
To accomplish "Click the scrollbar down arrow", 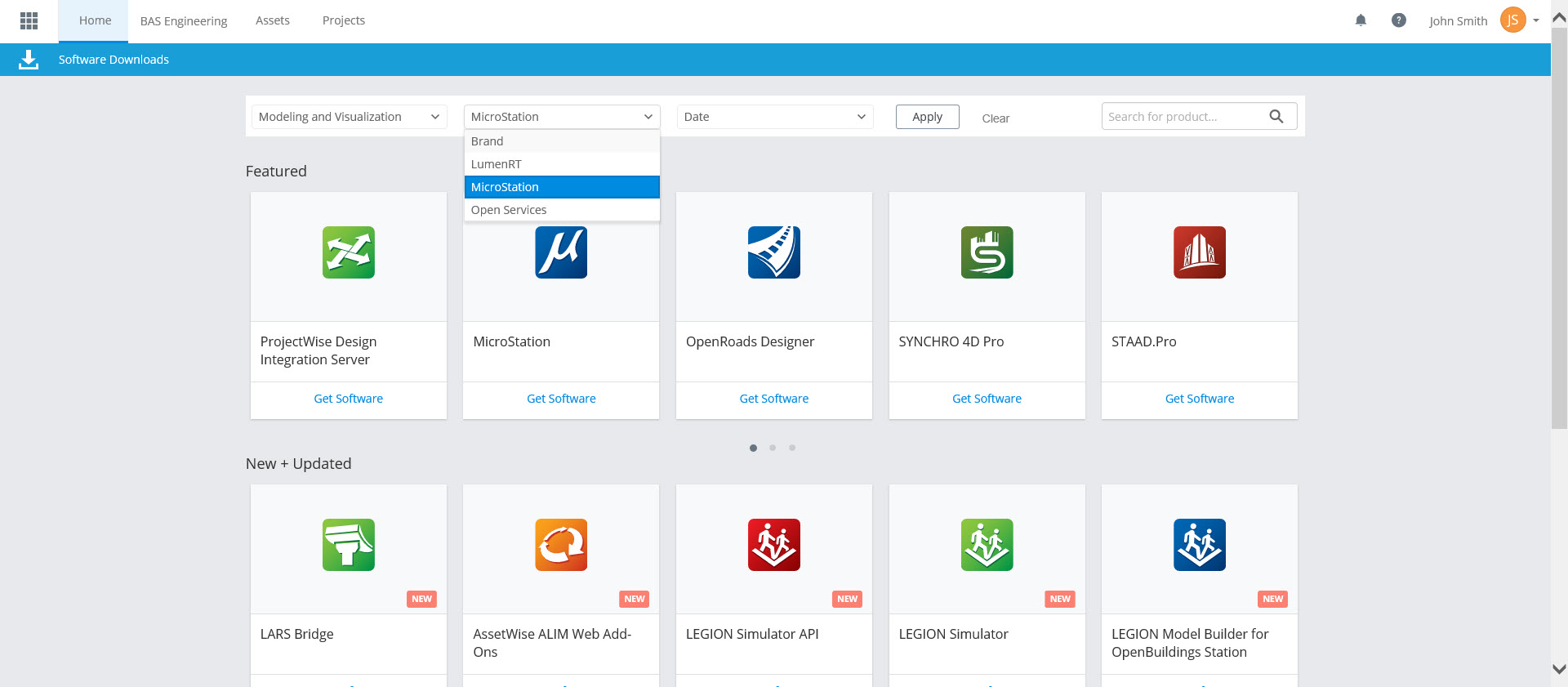I will 1559,669.
